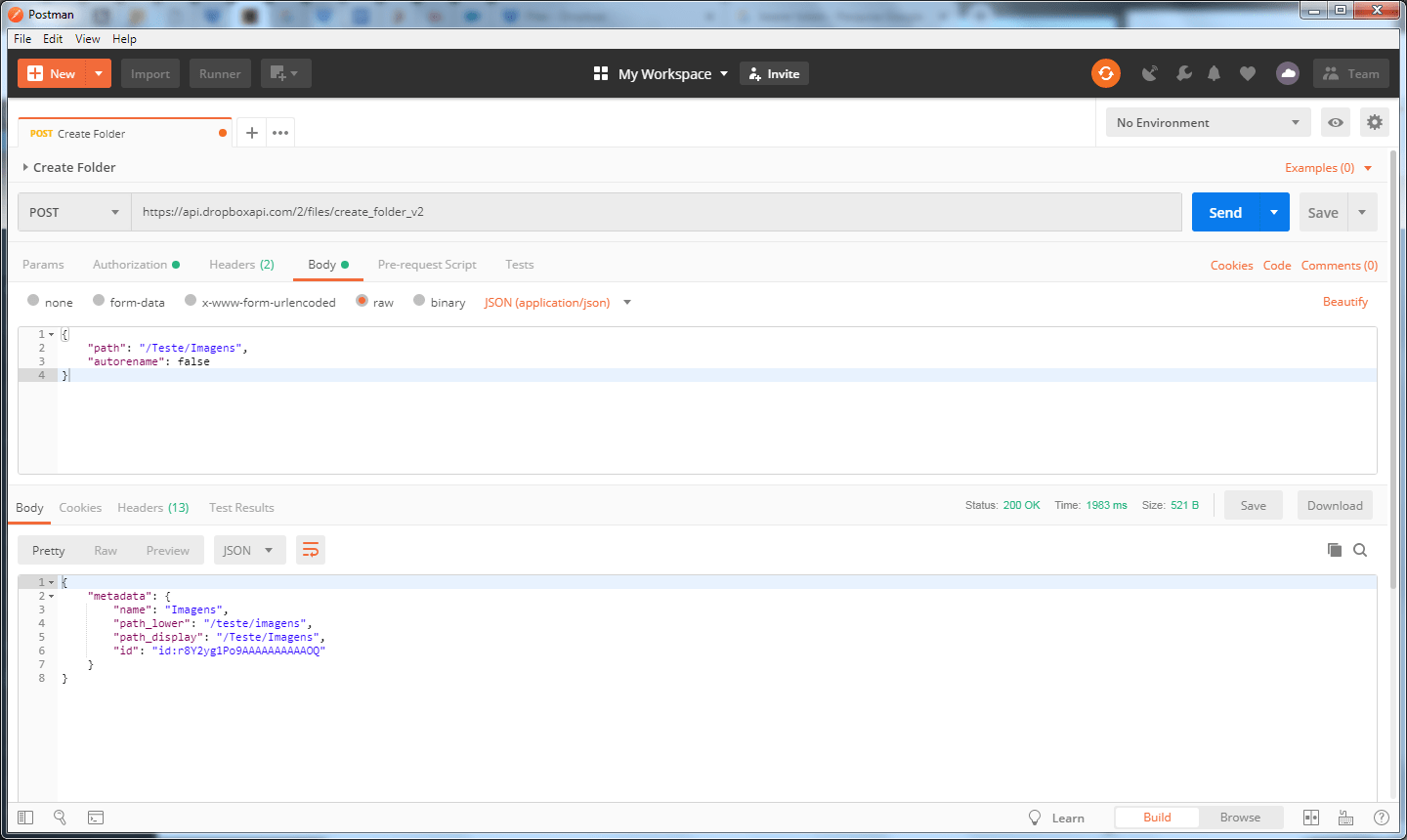Click the New button
This screenshot has width=1407, height=840.
[x=52, y=73]
